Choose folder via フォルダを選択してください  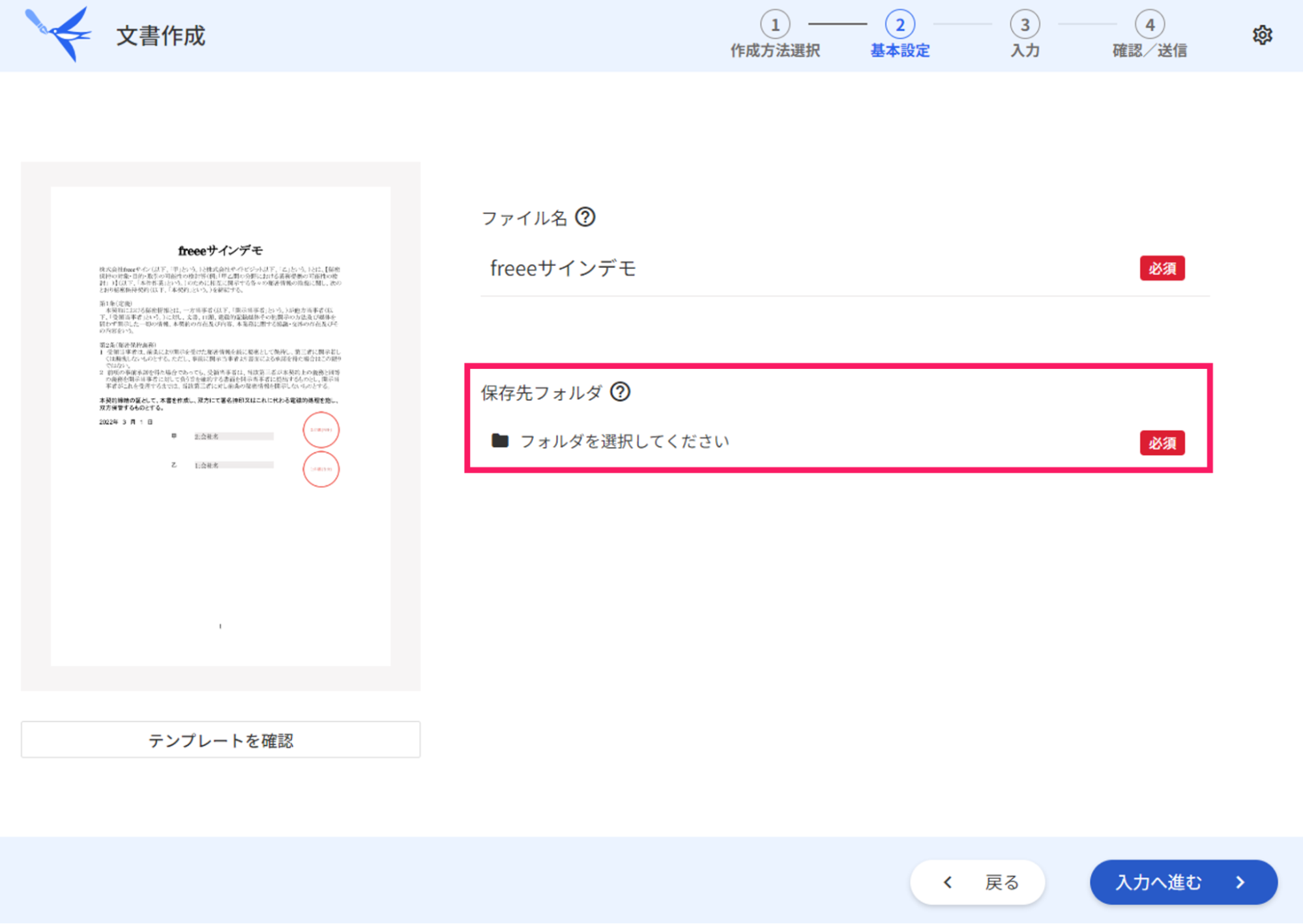tap(624, 441)
